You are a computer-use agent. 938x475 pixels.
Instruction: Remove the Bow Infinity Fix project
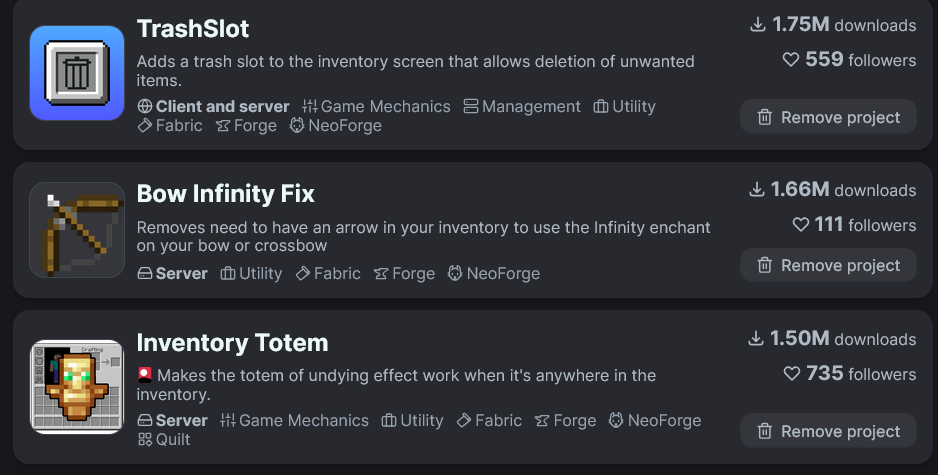point(828,265)
